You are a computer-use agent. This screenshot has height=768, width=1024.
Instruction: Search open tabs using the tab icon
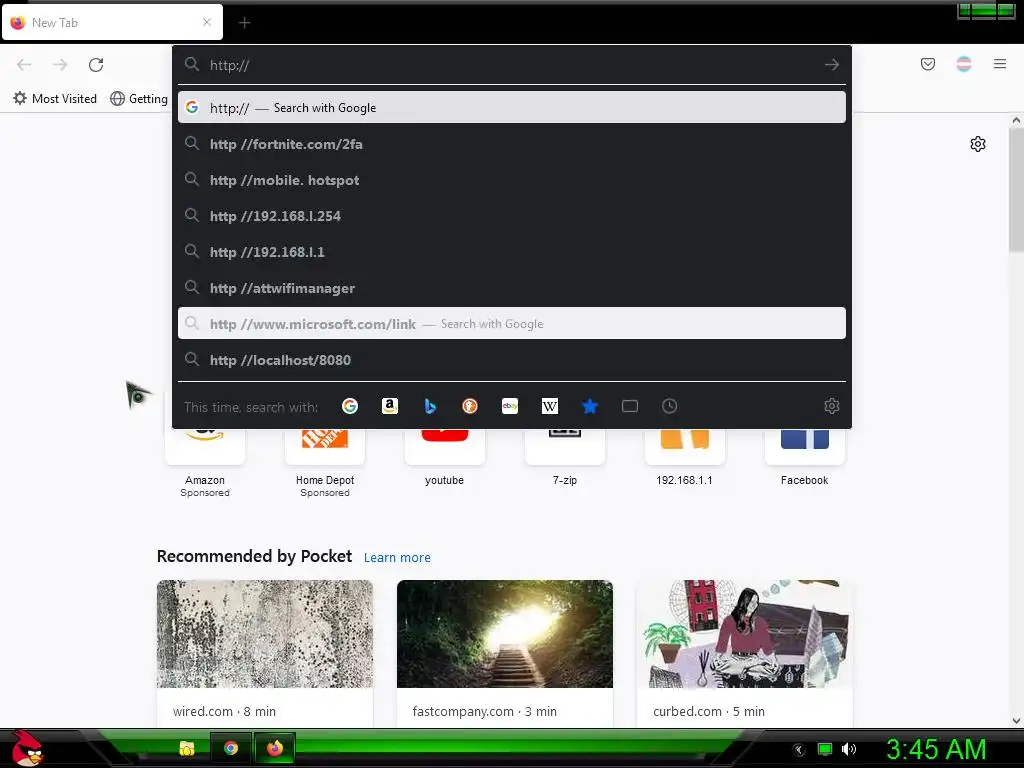pyautogui.click(x=630, y=406)
